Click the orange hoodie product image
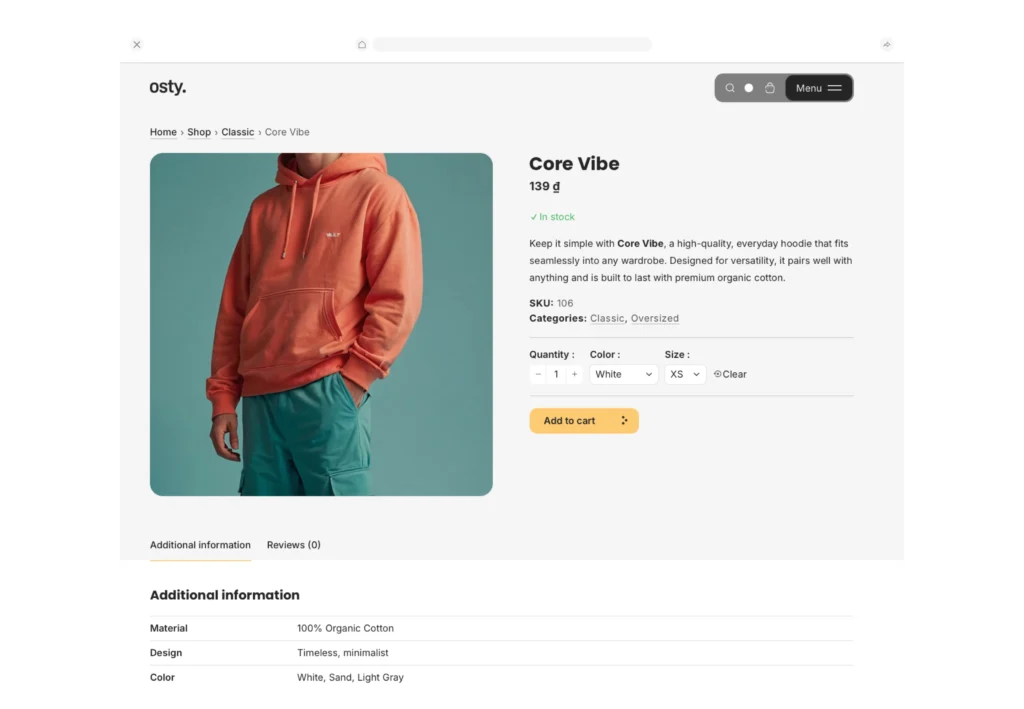The height and width of the screenshot is (709, 1024). [x=321, y=324]
